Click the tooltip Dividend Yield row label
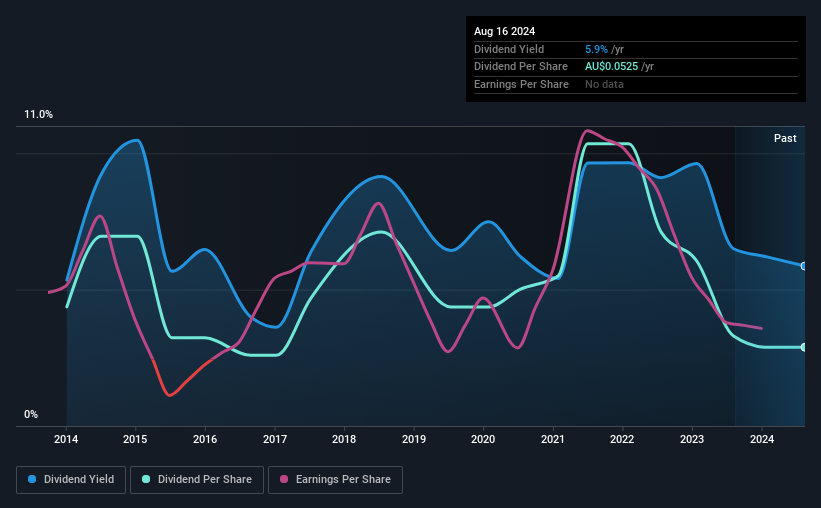 (x=509, y=49)
